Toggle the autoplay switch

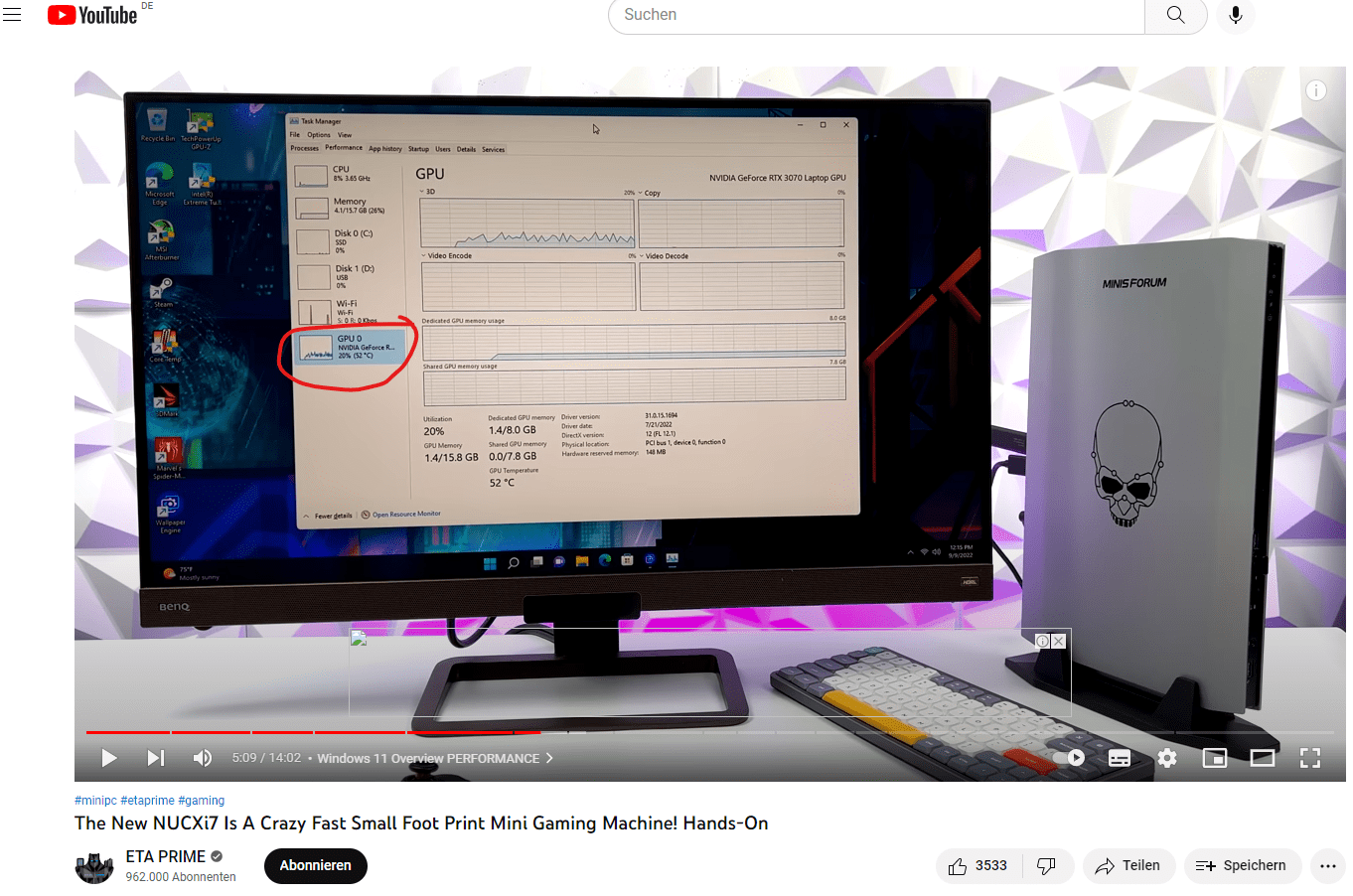tap(1072, 758)
